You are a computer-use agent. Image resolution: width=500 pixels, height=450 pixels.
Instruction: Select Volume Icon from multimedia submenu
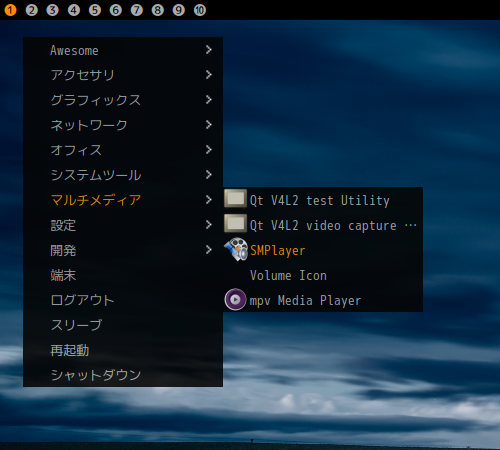[x=323, y=275]
